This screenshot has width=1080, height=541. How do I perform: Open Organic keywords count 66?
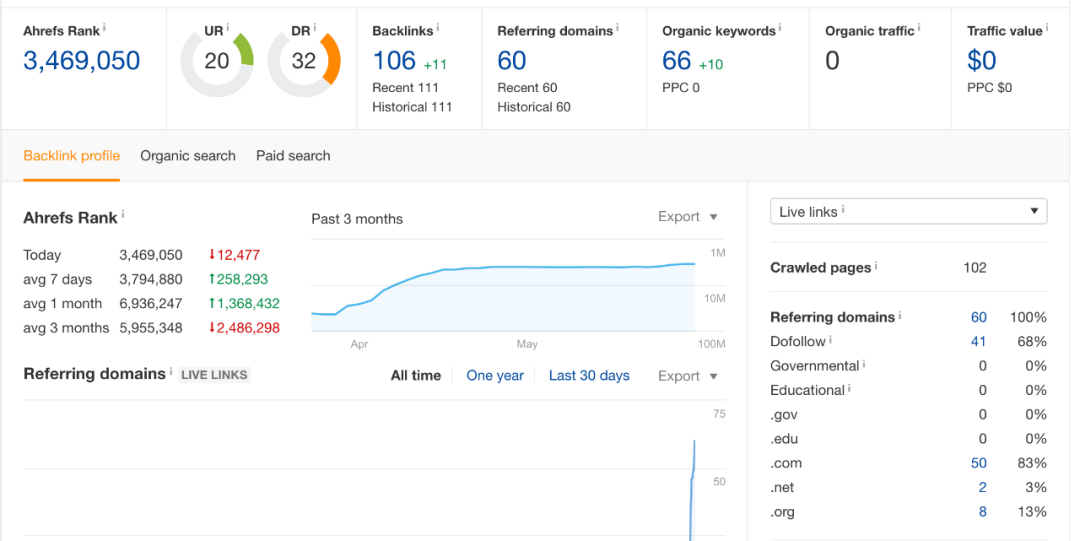[676, 61]
